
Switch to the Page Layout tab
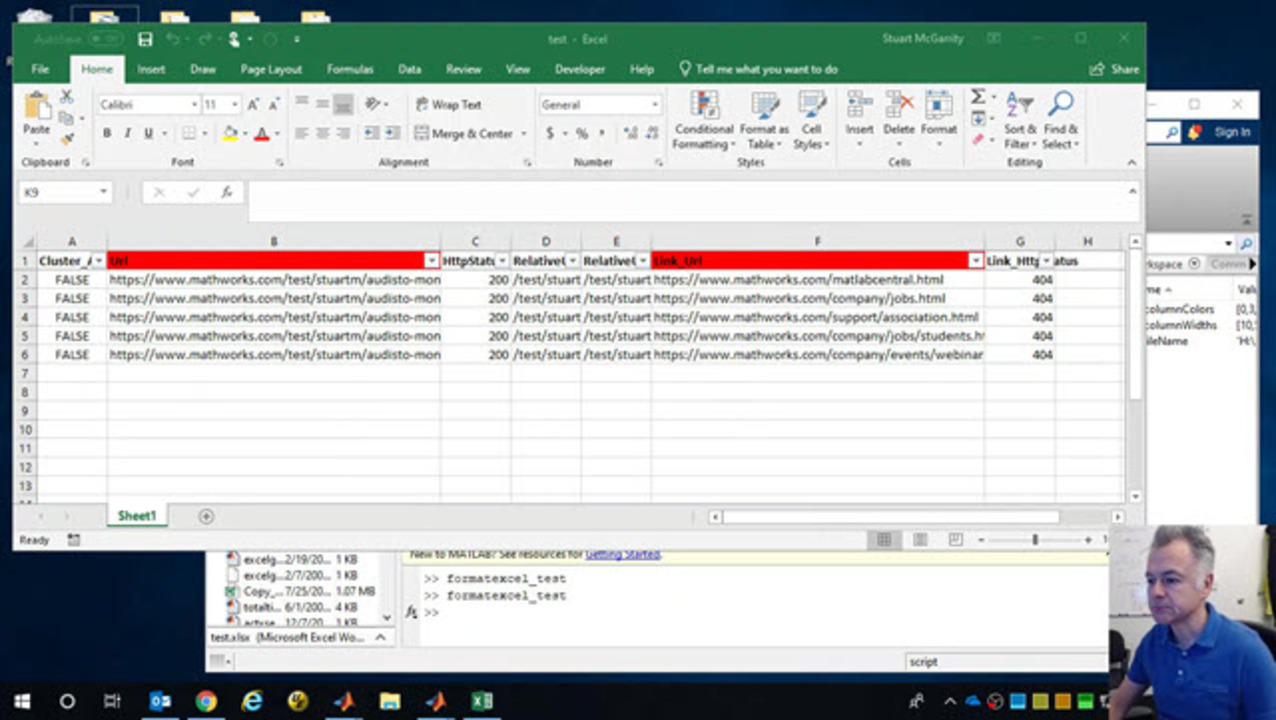coord(271,69)
